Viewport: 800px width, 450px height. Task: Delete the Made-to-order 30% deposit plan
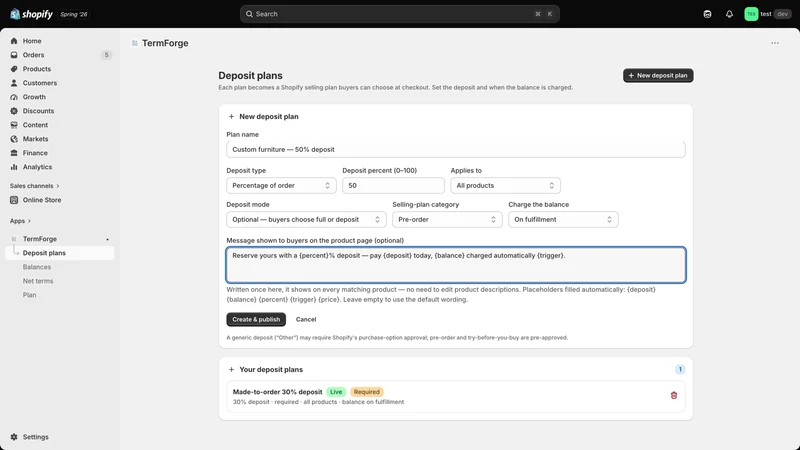(x=673, y=395)
